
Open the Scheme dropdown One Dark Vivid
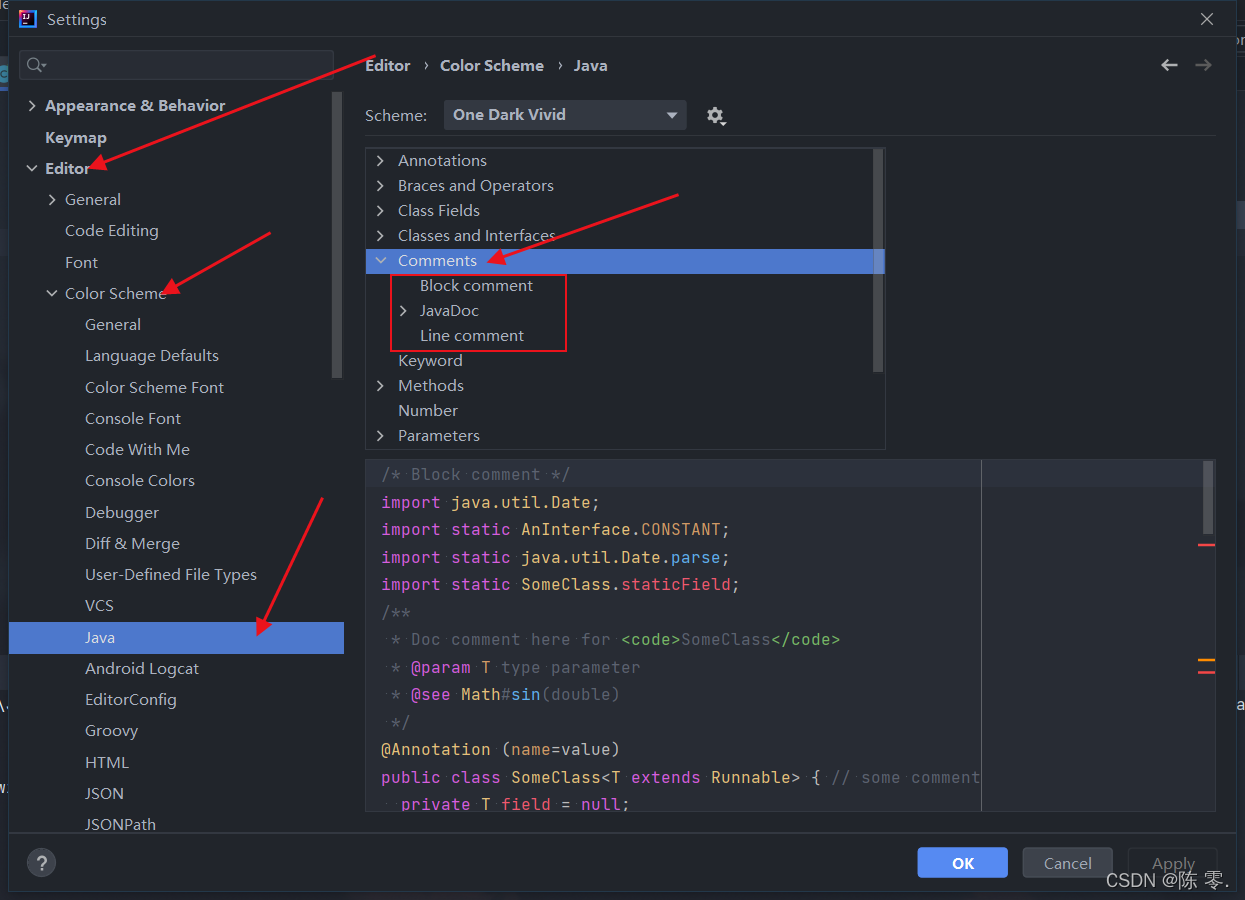point(565,115)
